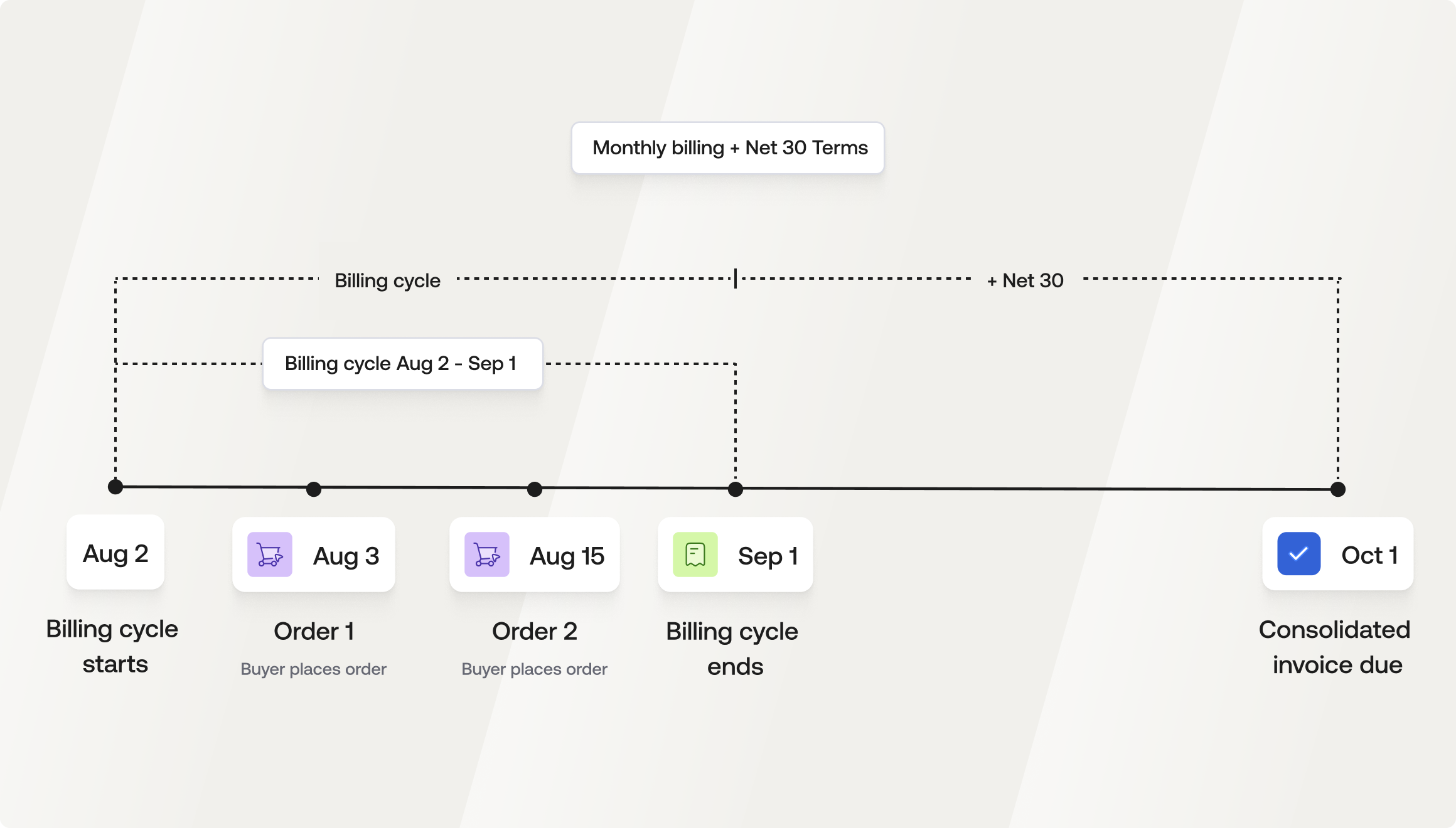The height and width of the screenshot is (828, 1456).
Task: Click the green receipt icon beside Sep 1
Action: point(695,555)
